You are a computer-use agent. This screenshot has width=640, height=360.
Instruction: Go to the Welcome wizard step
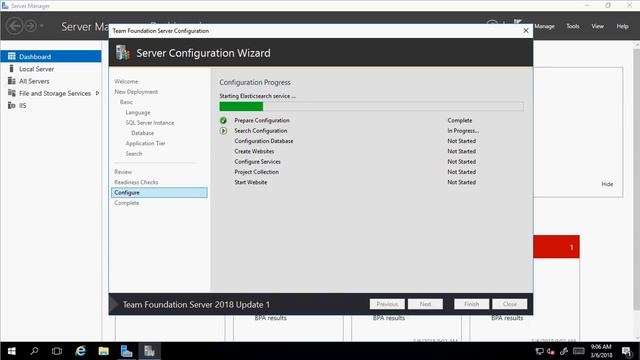click(126, 81)
